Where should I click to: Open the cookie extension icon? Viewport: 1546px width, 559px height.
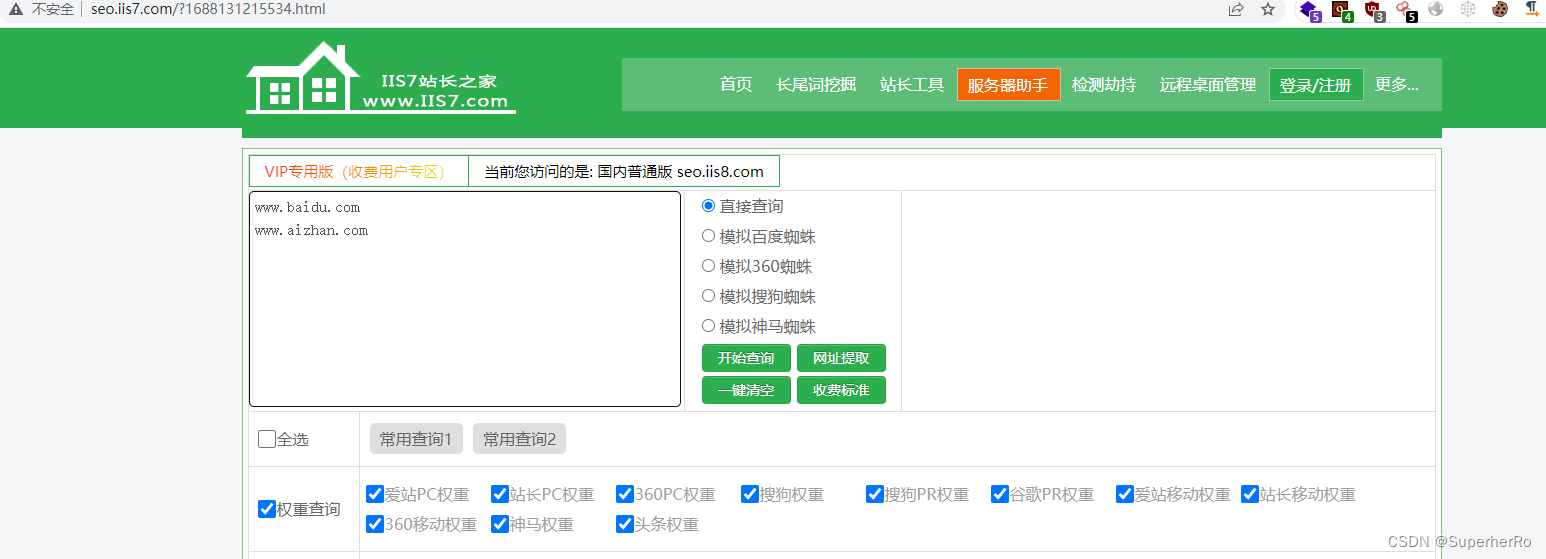pyautogui.click(x=1500, y=9)
